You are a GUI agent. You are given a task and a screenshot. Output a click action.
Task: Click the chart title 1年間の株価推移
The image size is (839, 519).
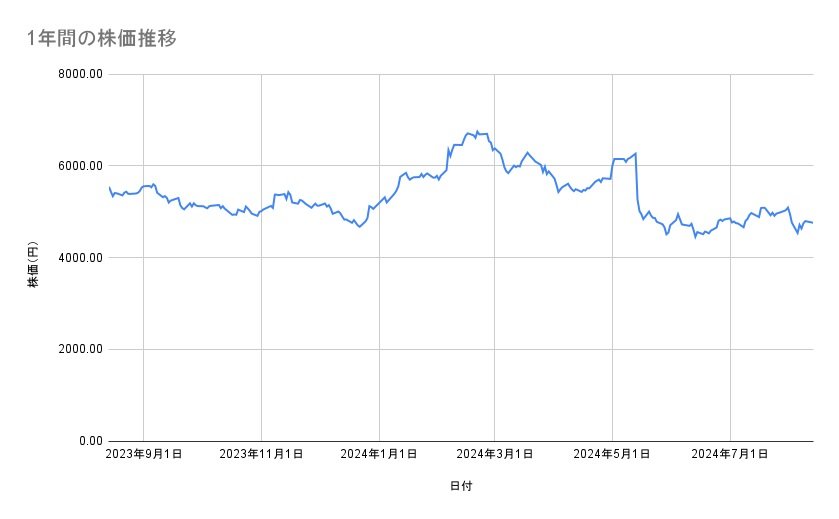103,38
